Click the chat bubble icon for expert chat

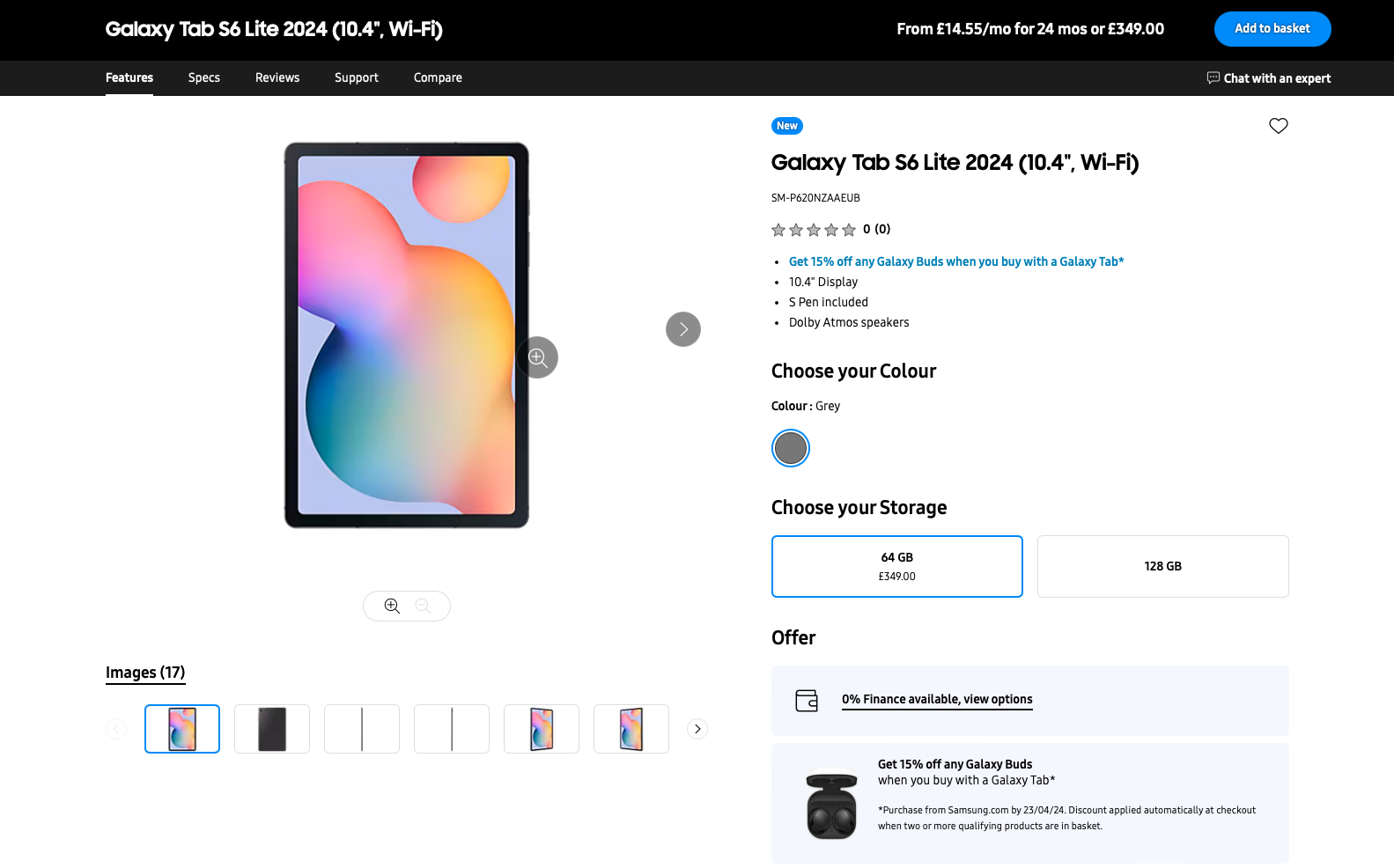pos(1213,77)
